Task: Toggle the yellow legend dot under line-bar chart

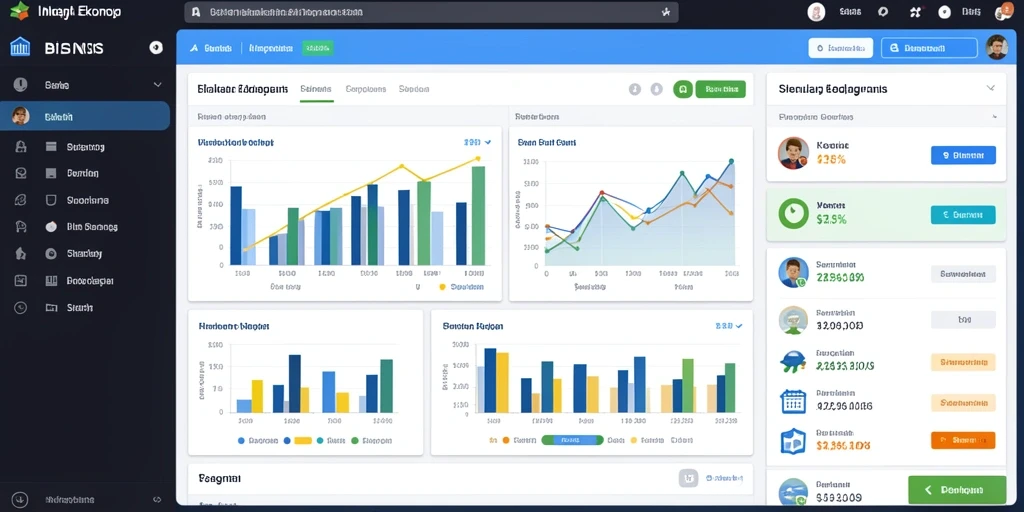Action: click(442, 287)
